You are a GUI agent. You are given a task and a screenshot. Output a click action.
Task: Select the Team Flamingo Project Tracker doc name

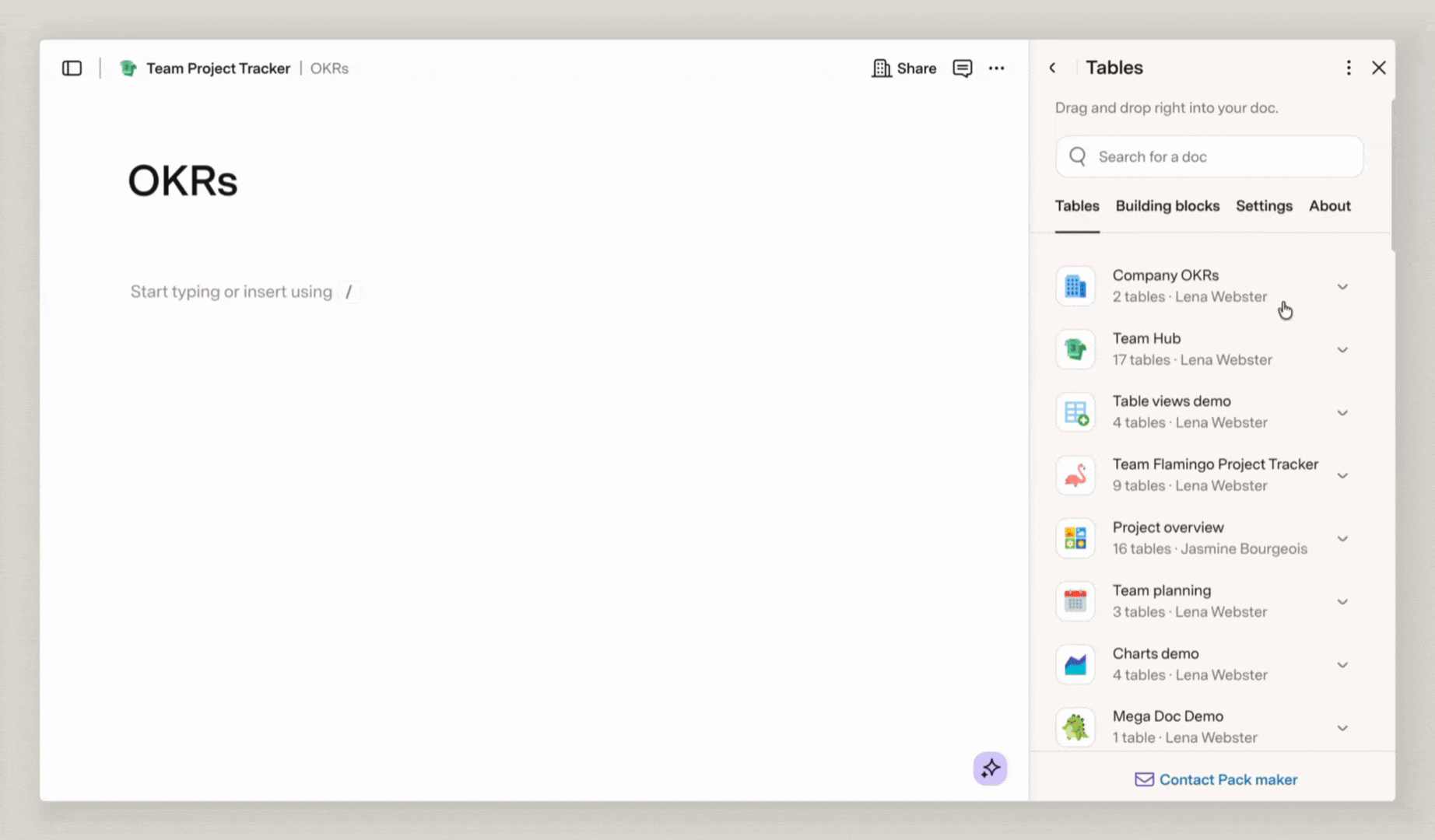(x=1216, y=464)
